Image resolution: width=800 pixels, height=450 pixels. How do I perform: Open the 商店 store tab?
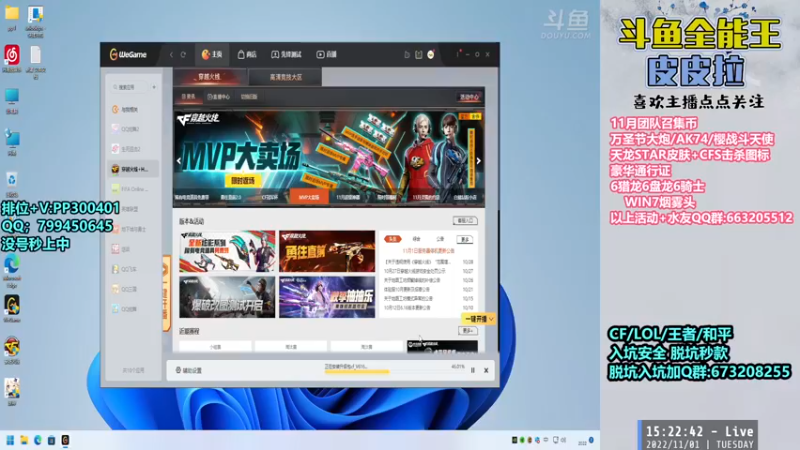coord(247,55)
